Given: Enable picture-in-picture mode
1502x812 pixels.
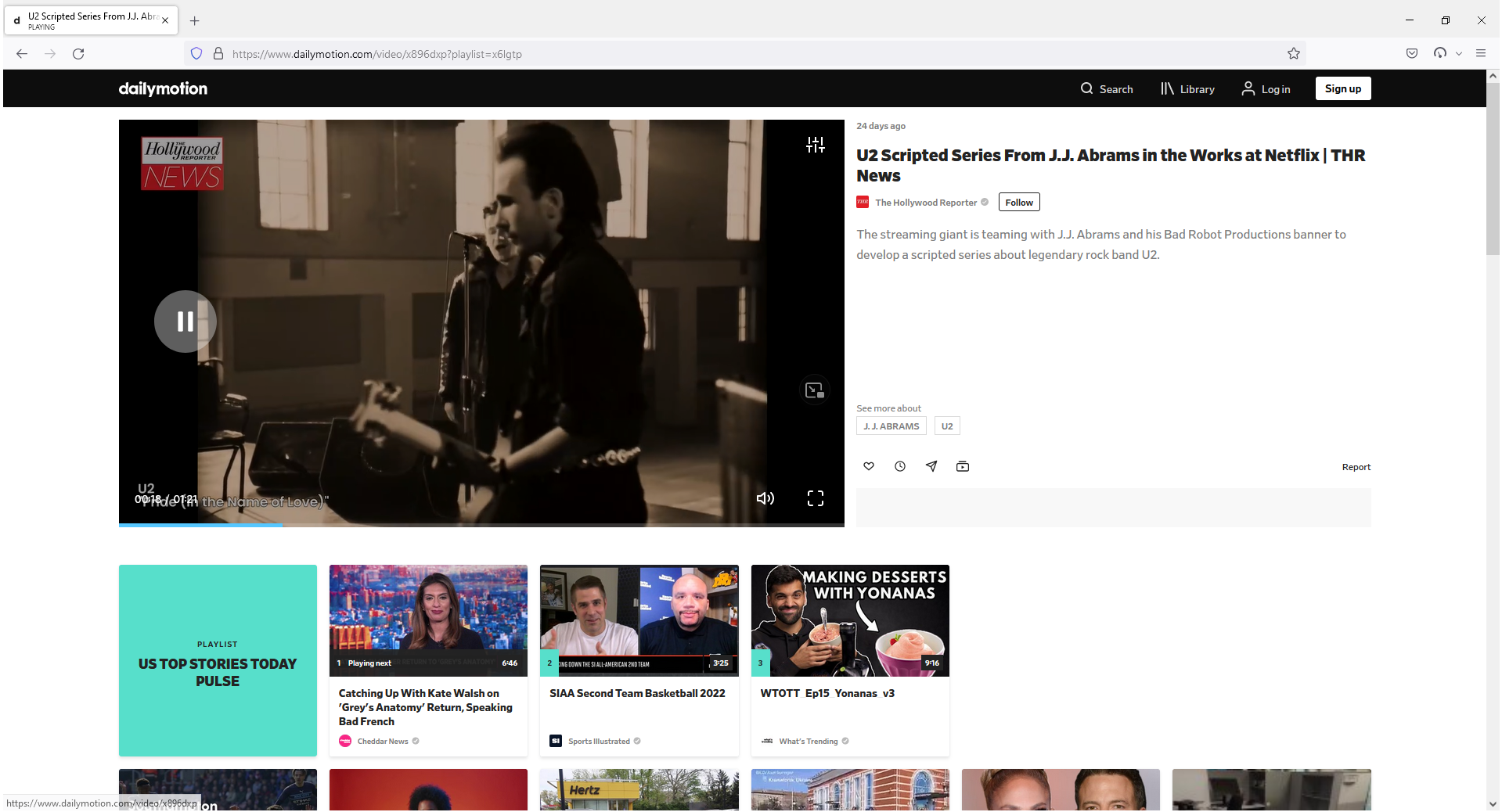Looking at the screenshot, I should click(815, 389).
